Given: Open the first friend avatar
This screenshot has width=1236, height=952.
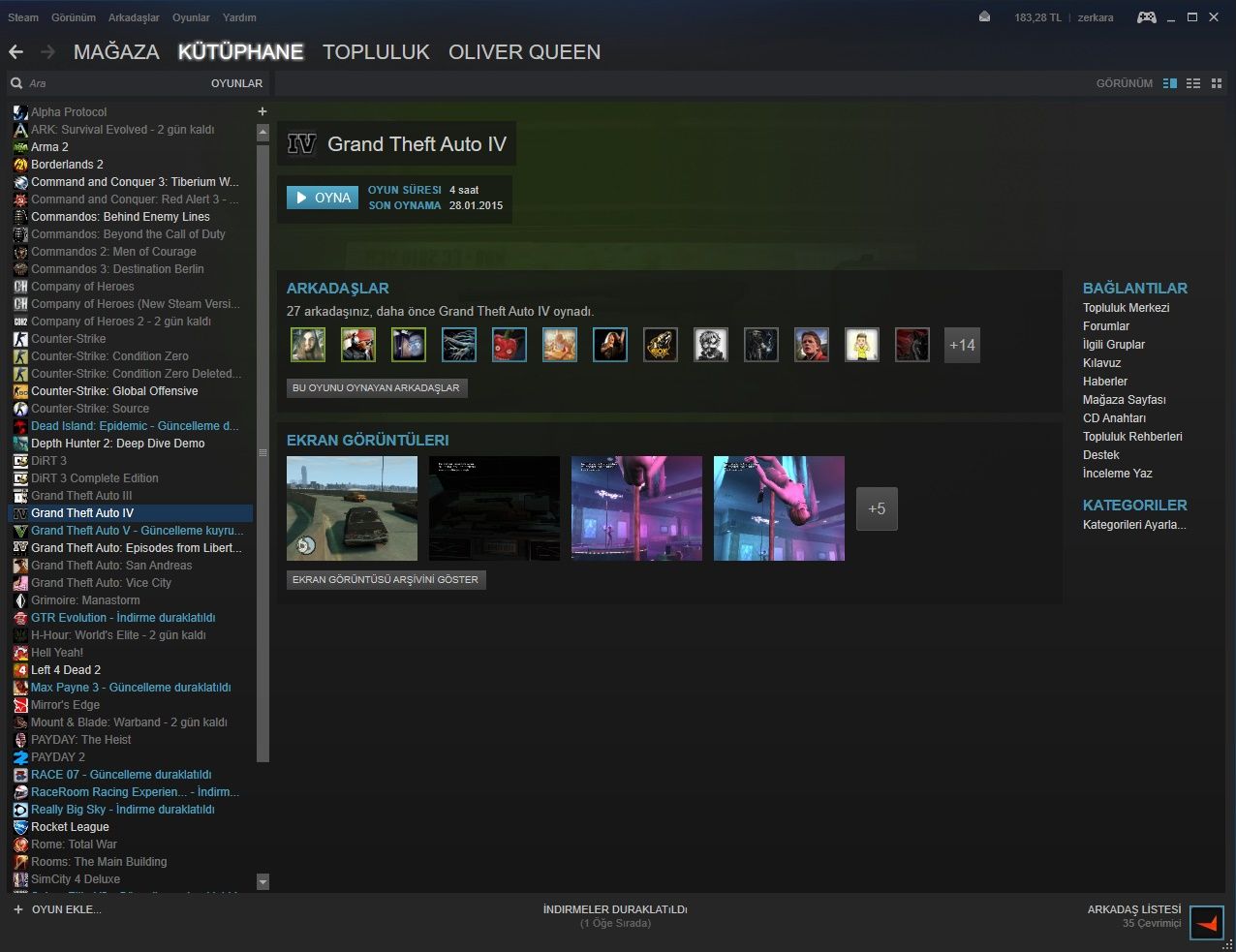Looking at the screenshot, I should pos(308,345).
